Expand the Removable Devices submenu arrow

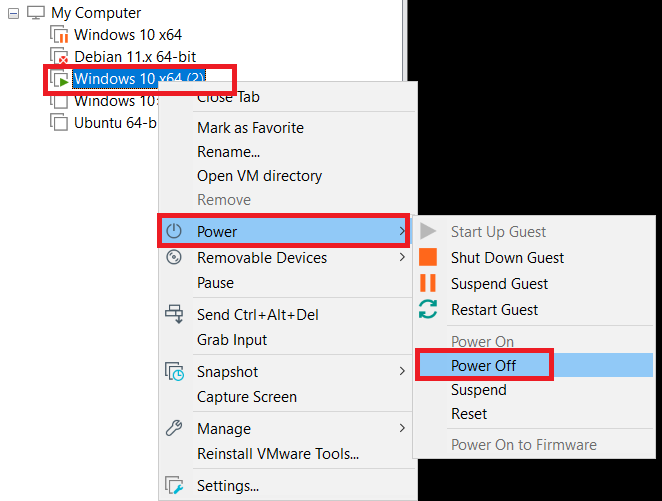coord(402,258)
